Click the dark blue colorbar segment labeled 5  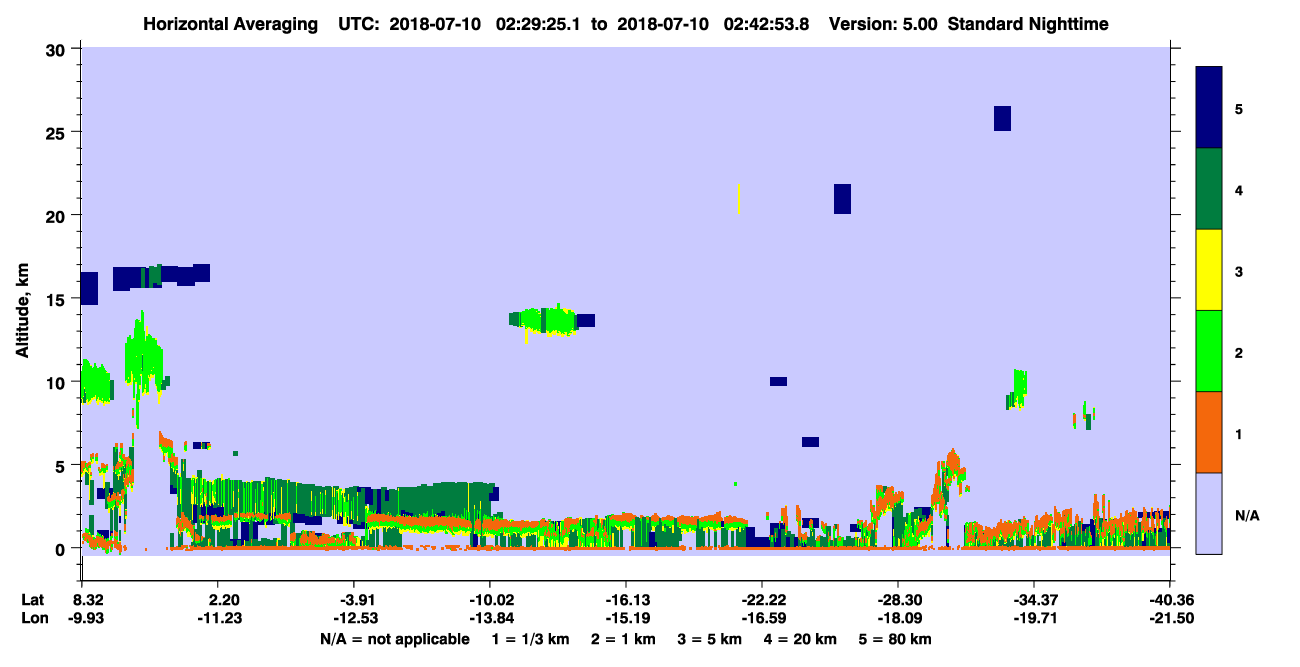pos(1209,107)
